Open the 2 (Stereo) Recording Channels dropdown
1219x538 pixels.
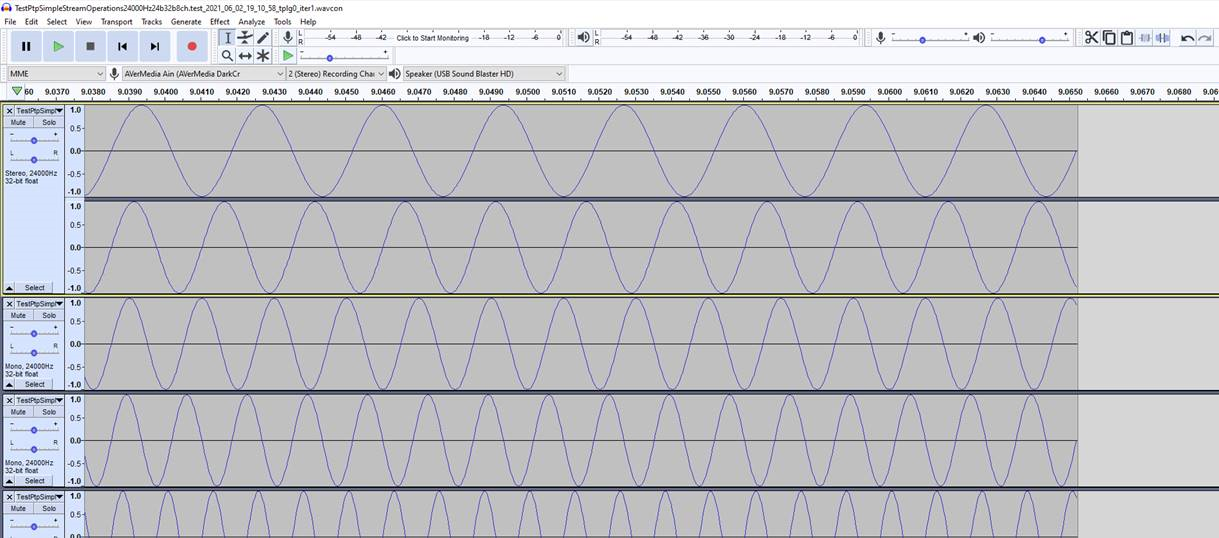coord(336,73)
